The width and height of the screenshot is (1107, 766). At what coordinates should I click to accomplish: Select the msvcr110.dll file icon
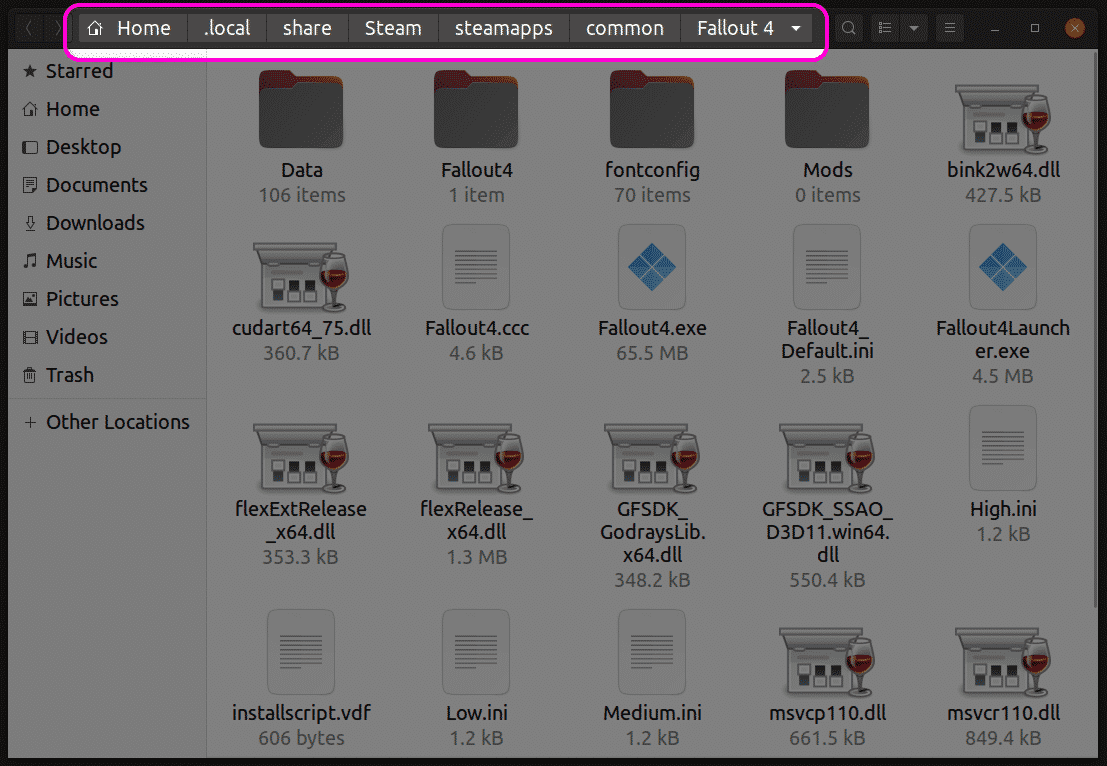coord(1003,662)
